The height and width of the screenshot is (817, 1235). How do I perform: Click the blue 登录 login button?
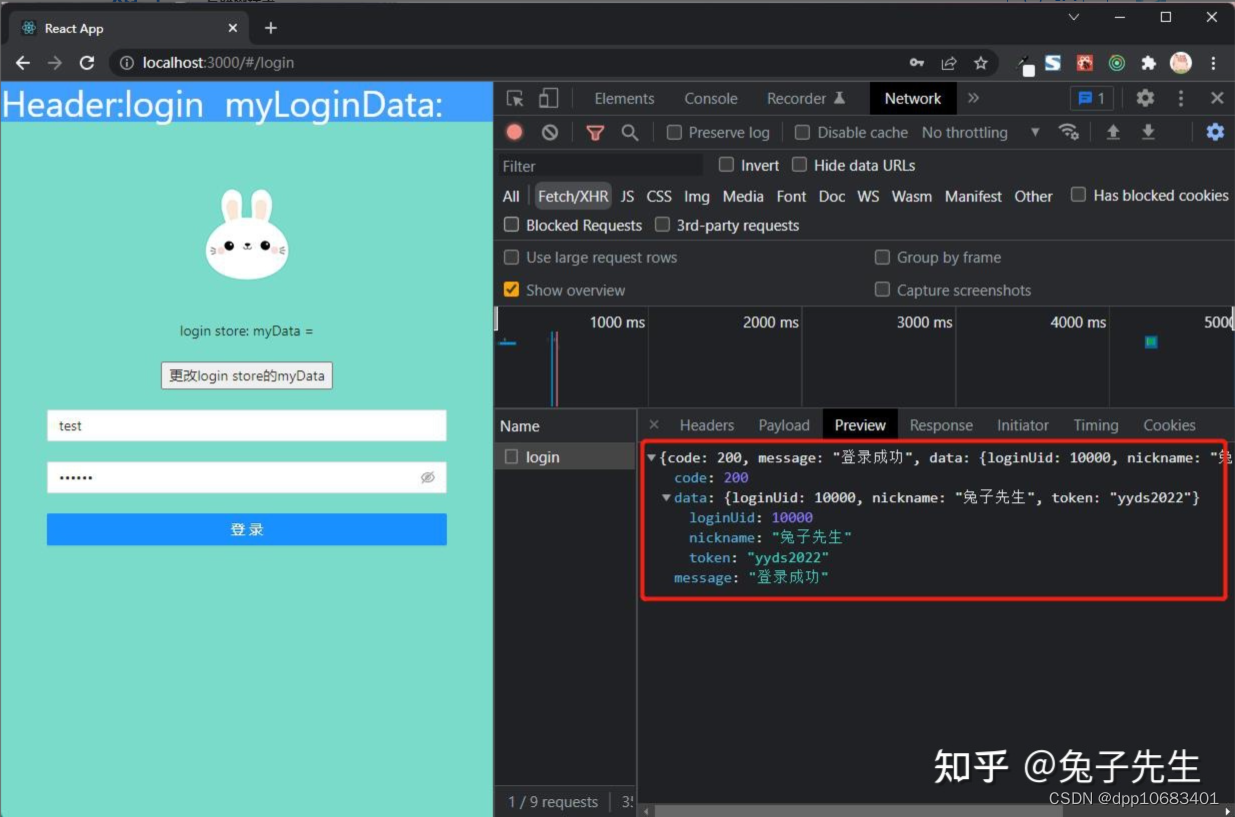pyautogui.click(x=246, y=530)
